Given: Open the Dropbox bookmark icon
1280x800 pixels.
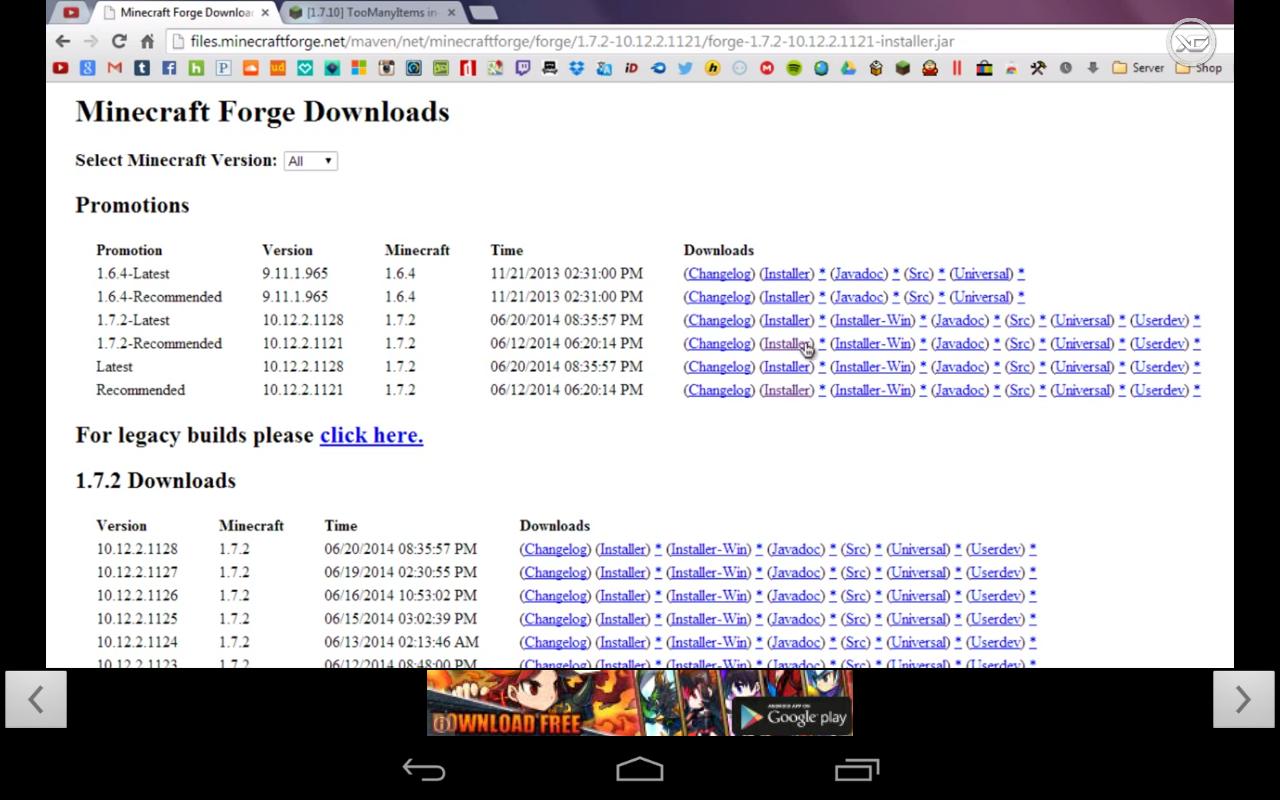Looking at the screenshot, I should pyautogui.click(x=577, y=68).
